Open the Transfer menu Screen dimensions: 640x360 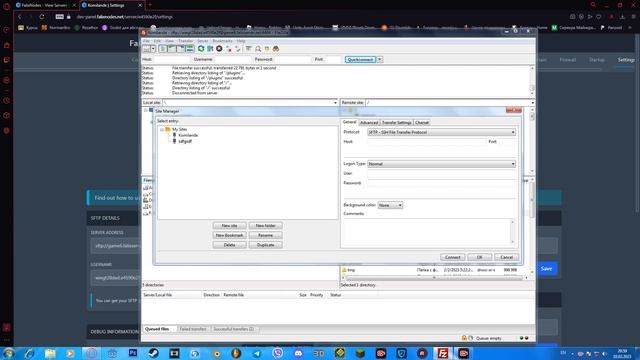pyautogui.click(x=185, y=41)
